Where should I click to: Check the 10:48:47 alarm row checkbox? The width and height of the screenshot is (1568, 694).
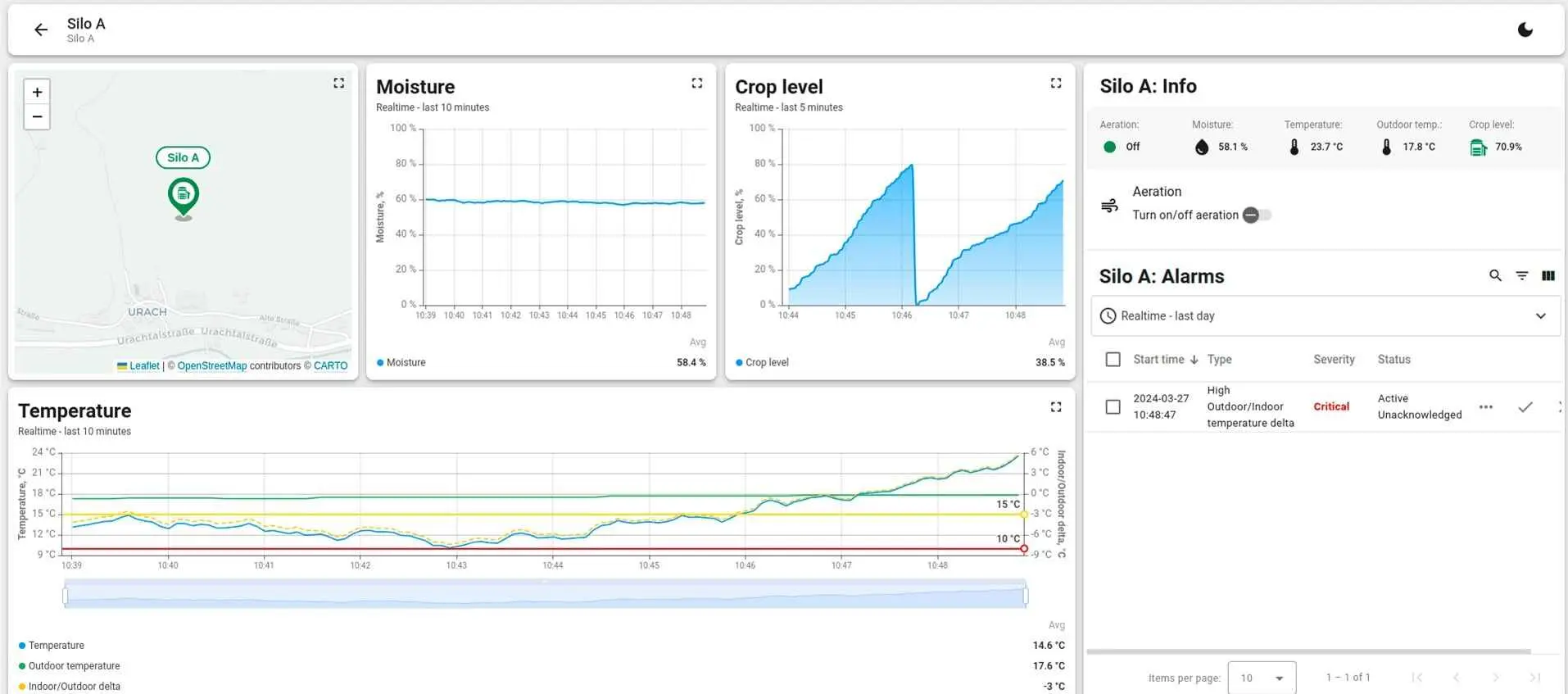(1113, 406)
